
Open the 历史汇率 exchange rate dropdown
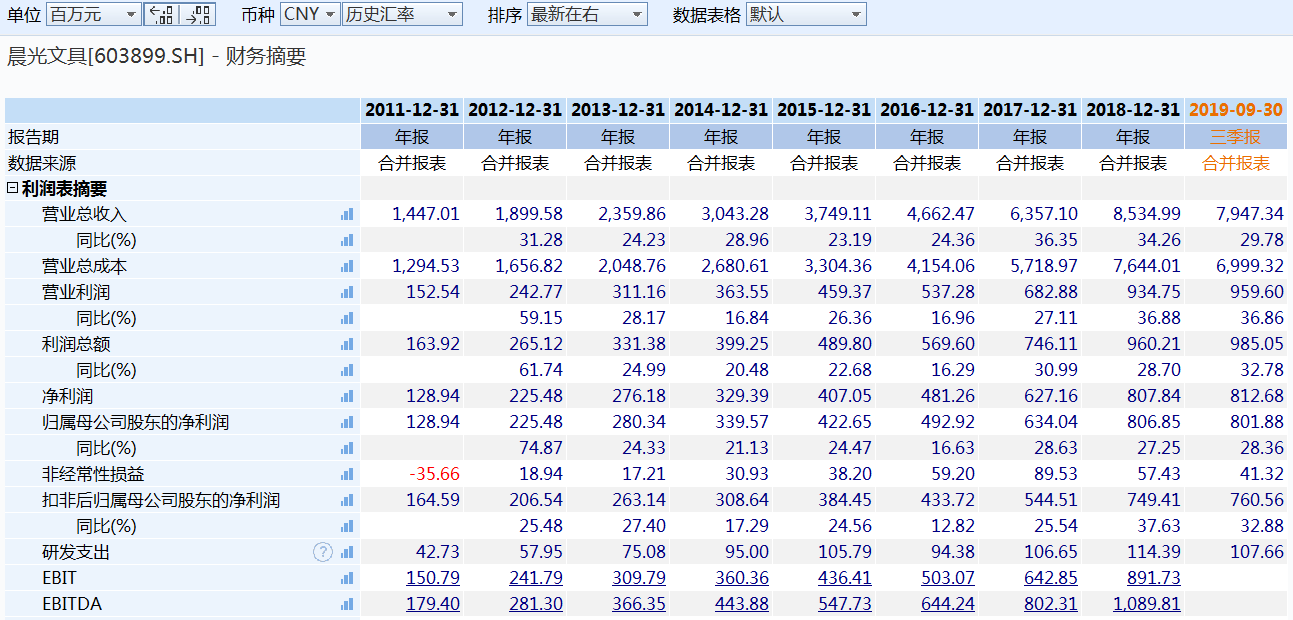pos(402,14)
